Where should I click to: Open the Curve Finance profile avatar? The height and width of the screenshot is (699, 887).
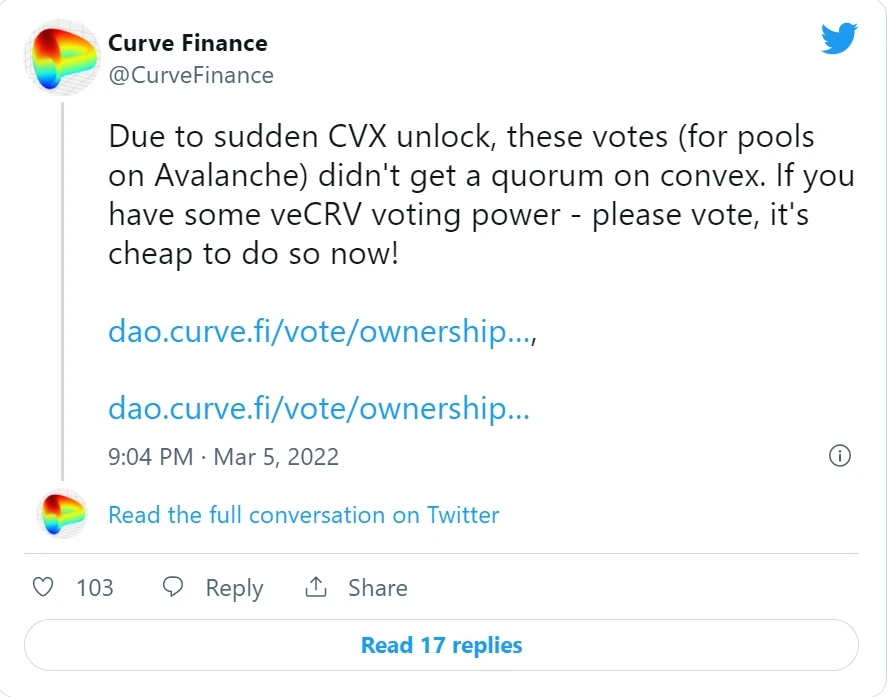(x=62, y=57)
